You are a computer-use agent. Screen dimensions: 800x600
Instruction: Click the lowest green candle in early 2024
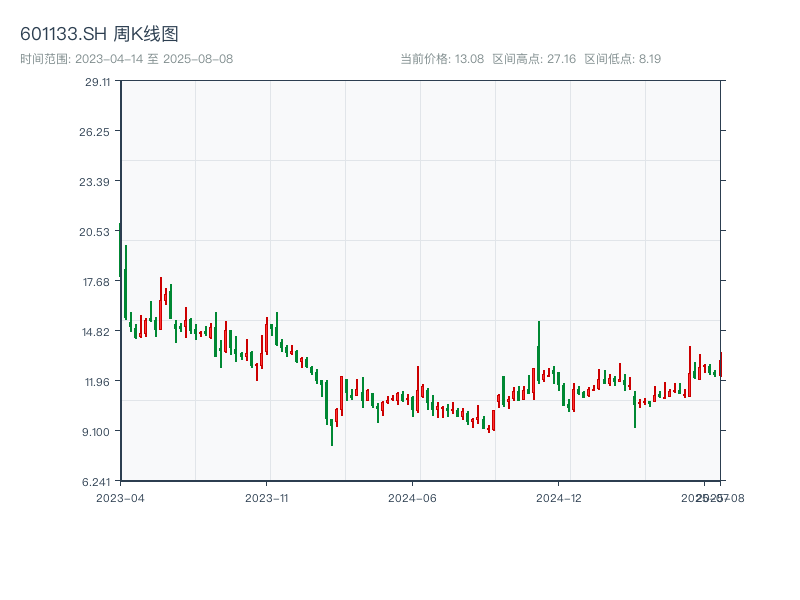pos(332,432)
